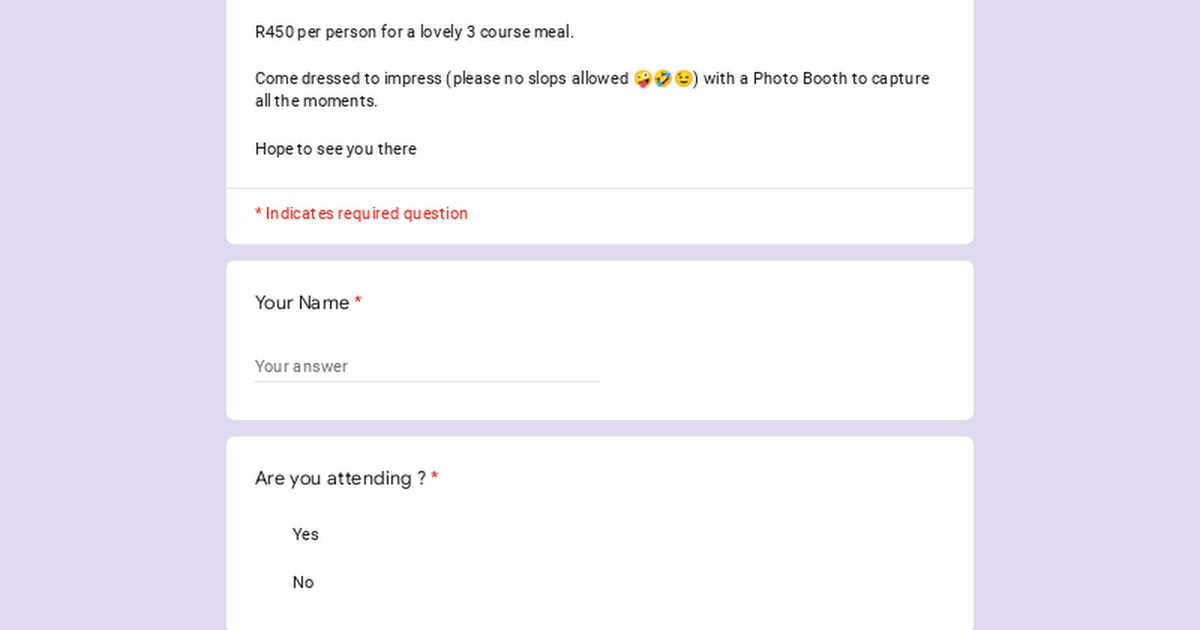Click the "Your Name" question title

click(302, 303)
